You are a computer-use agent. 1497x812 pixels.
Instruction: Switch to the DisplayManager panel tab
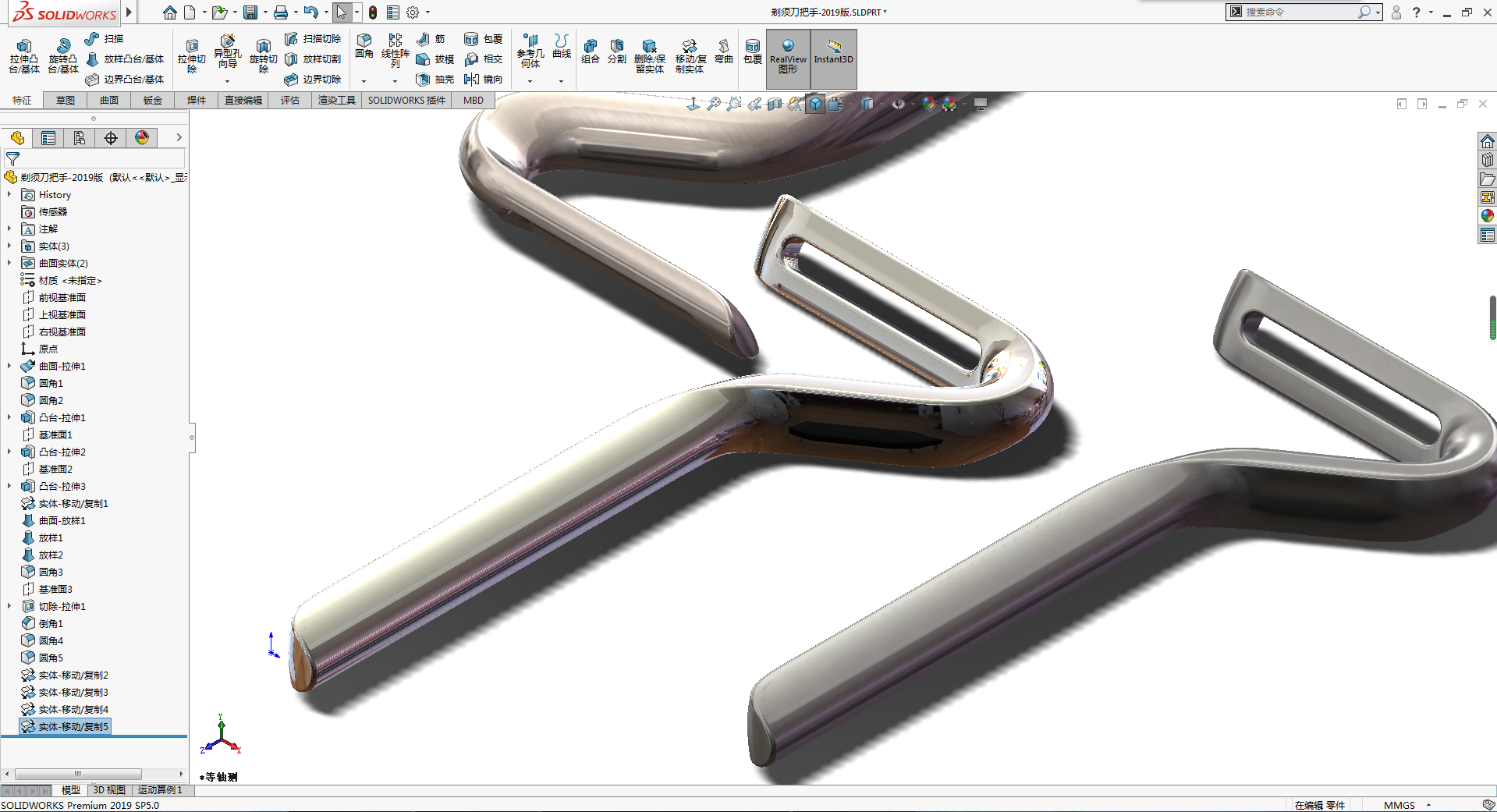(142, 138)
